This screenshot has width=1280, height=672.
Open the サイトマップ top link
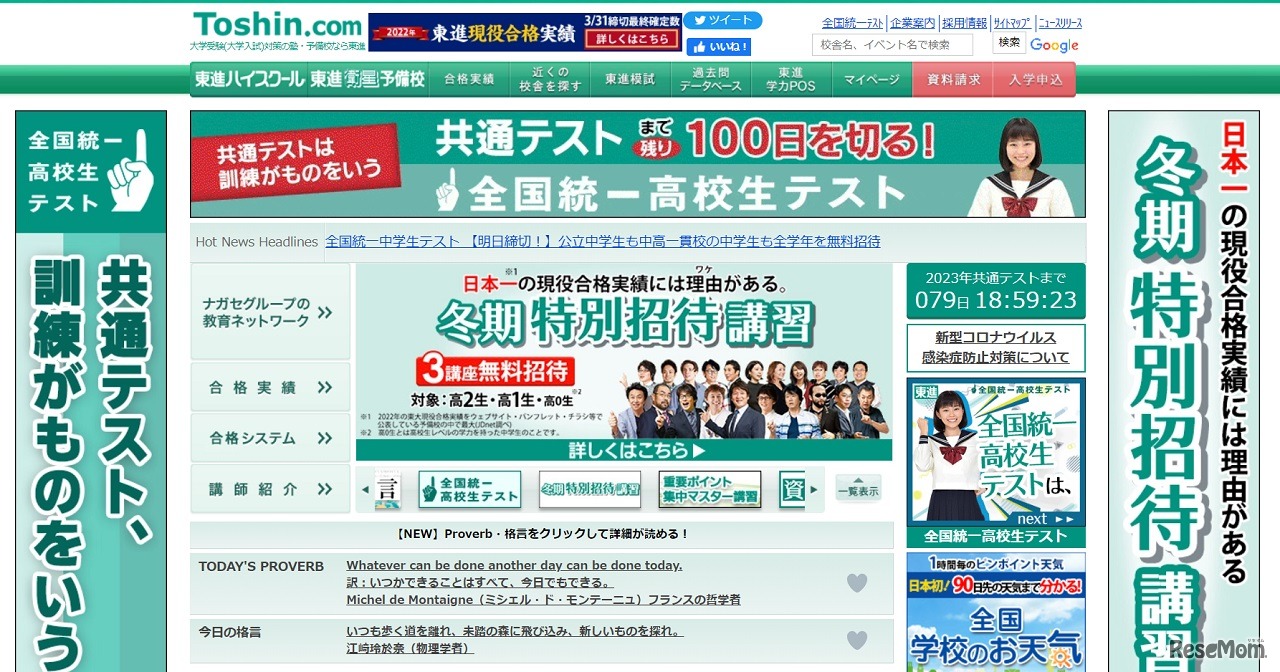pos(1012,23)
